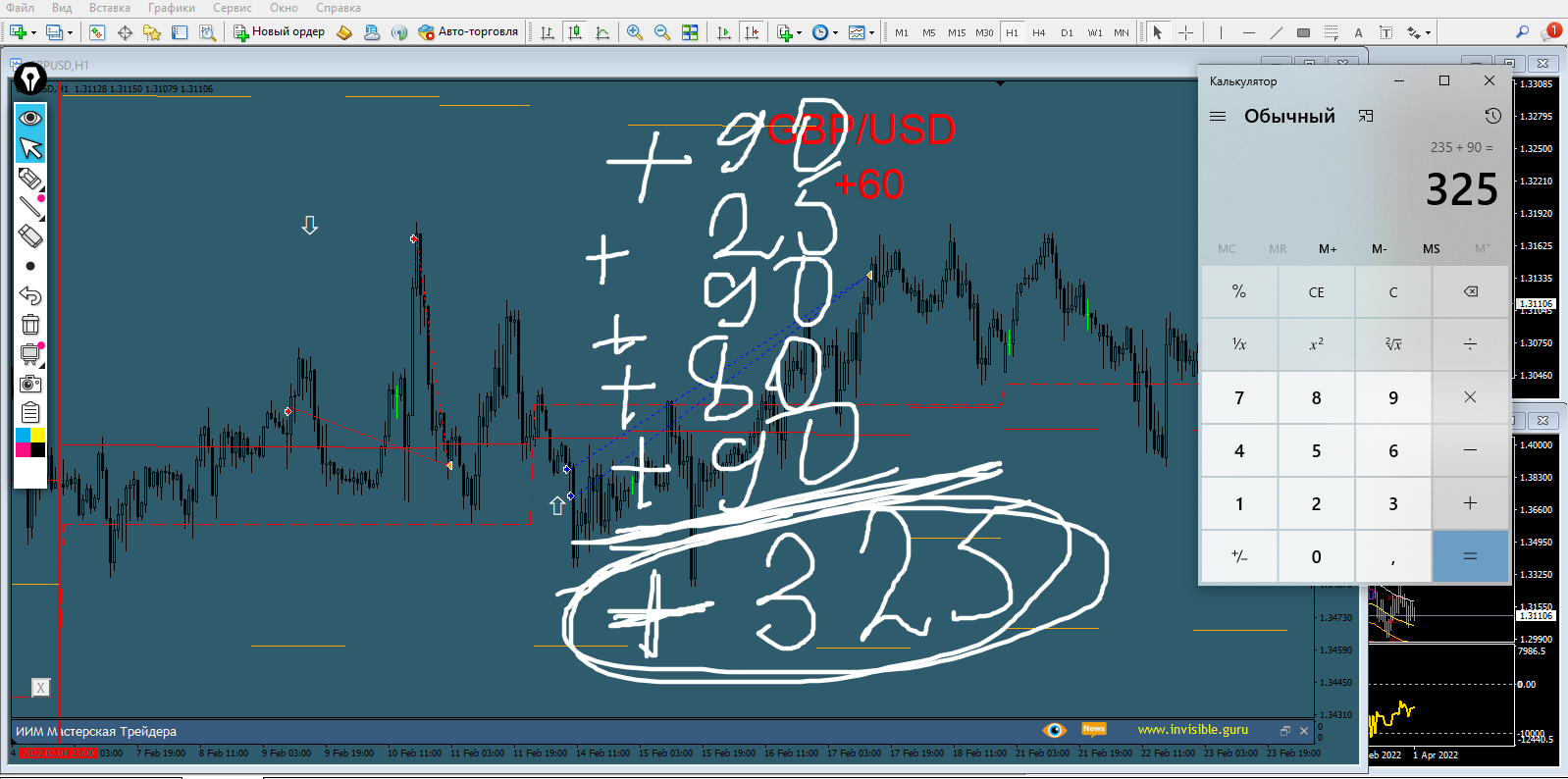Expand the periods clock dropdown
Viewport: 1568px width, 779px height.
tap(835, 33)
